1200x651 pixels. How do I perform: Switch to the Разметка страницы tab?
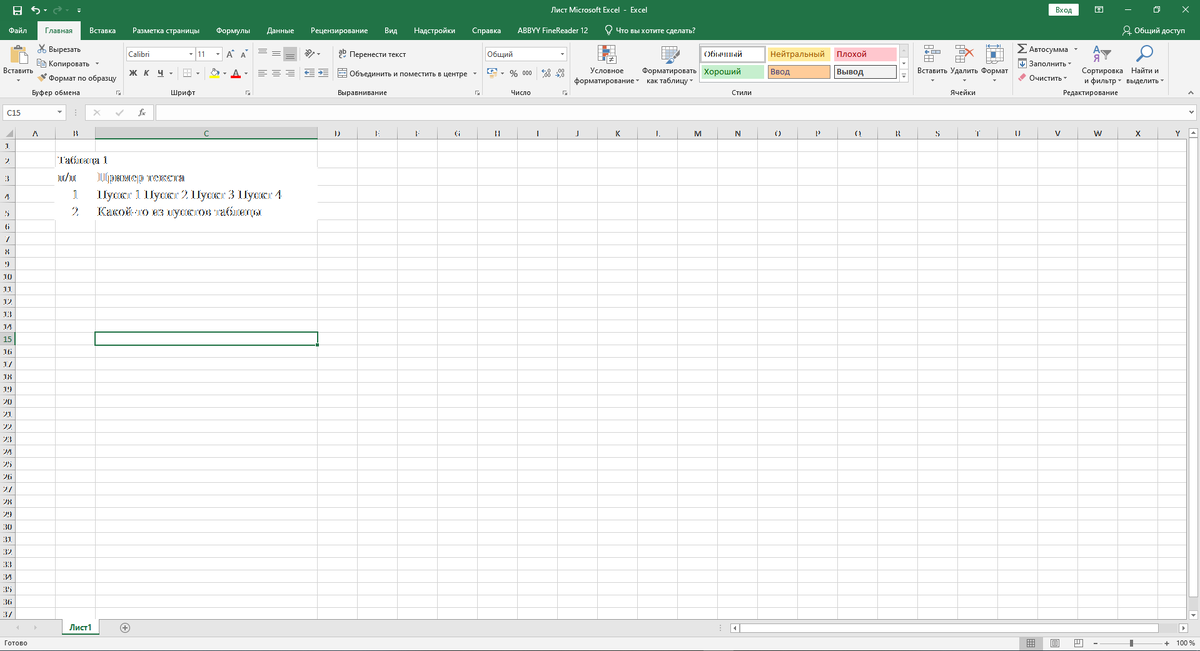(165, 30)
